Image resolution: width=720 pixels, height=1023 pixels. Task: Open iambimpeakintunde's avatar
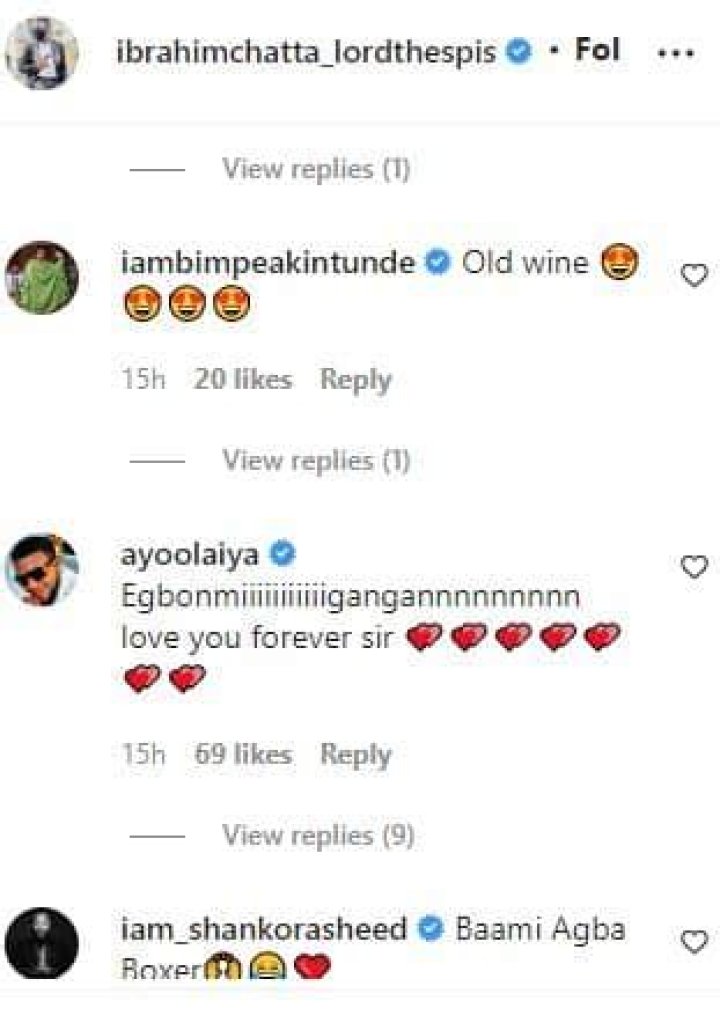pos(42,277)
